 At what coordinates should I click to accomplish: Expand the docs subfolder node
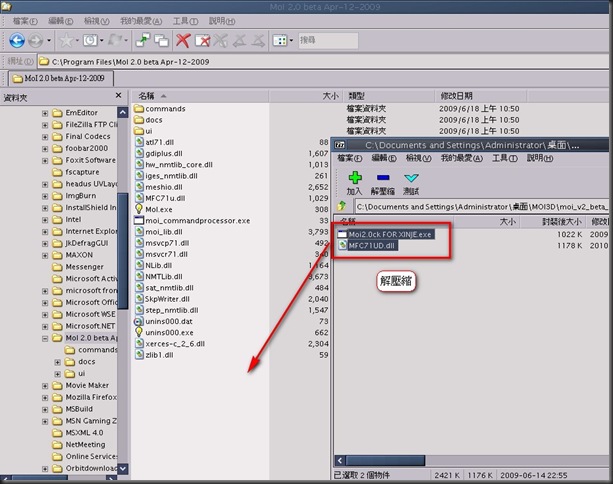[x=57, y=362]
